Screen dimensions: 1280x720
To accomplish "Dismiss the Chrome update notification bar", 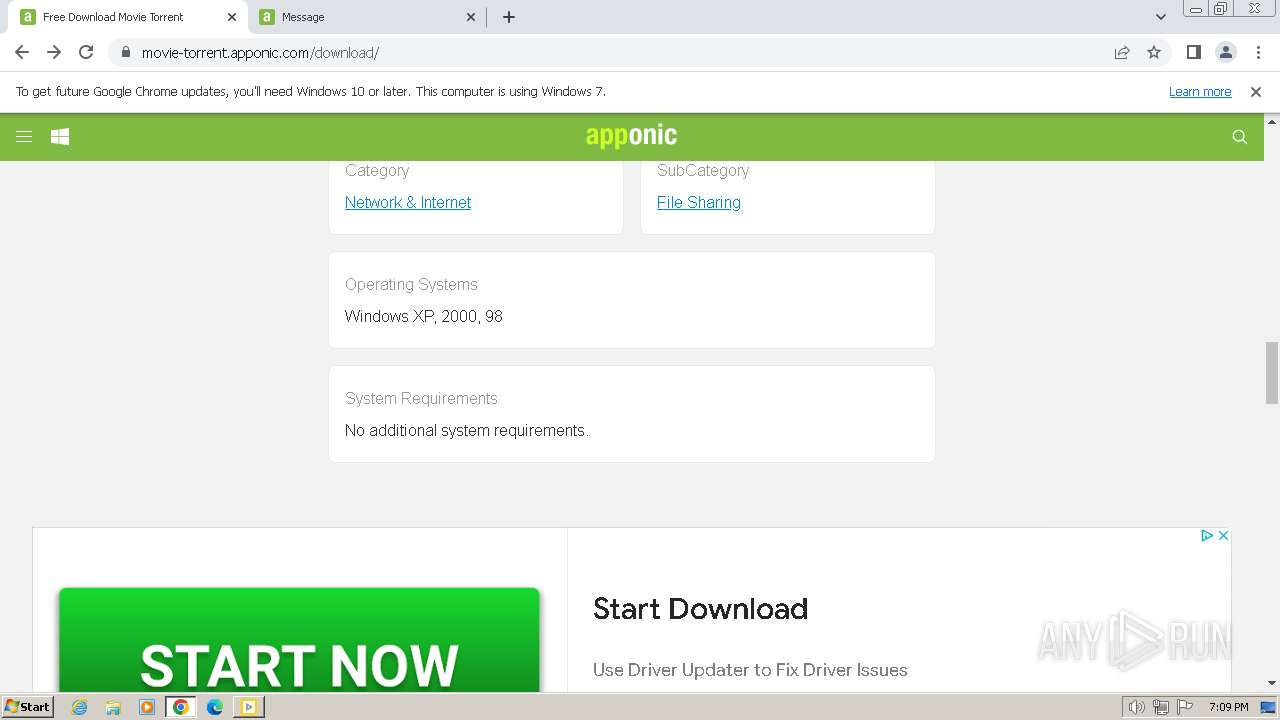I will (1256, 92).
